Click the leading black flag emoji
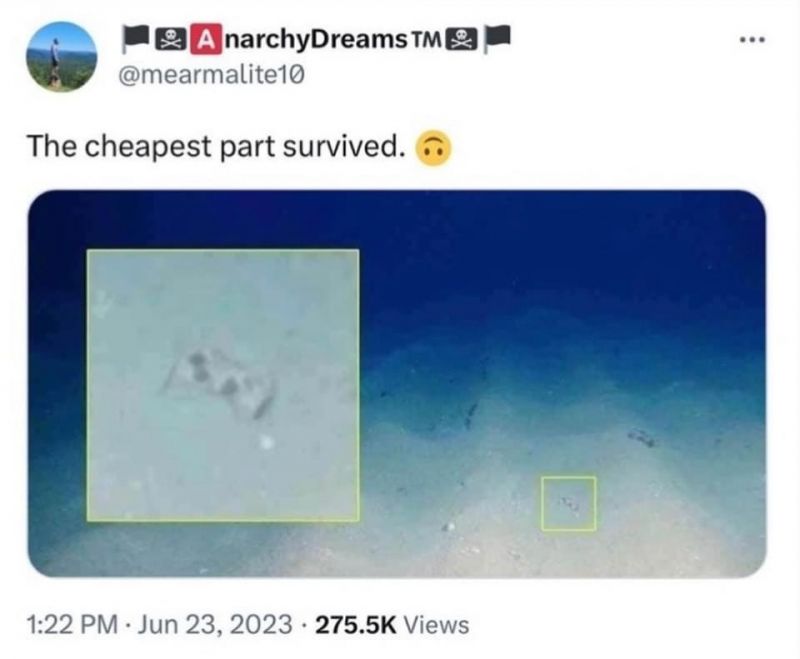 point(135,39)
